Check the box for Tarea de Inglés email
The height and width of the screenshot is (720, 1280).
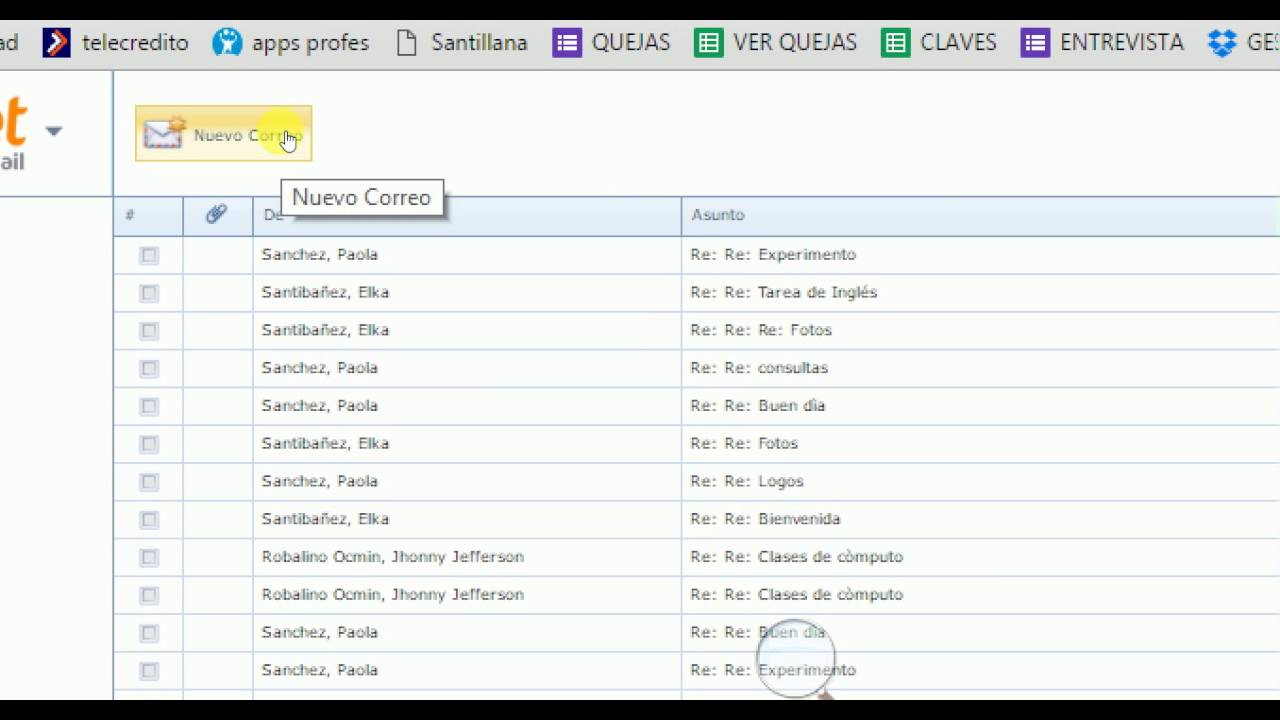[149, 293]
